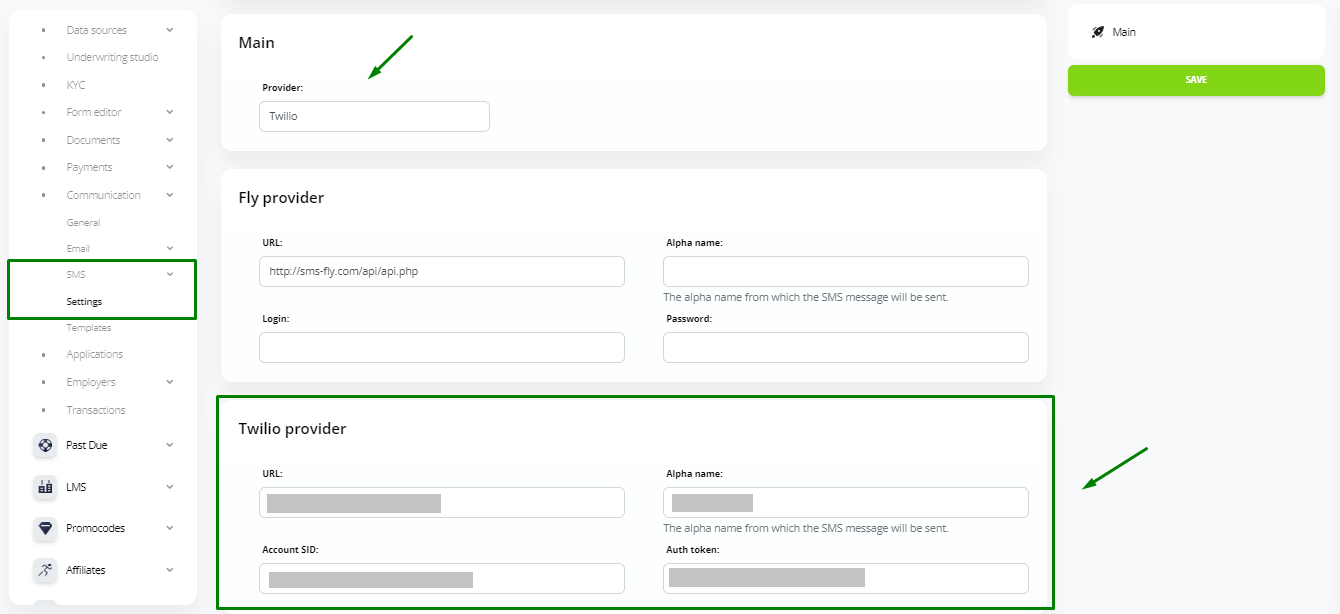This screenshot has height=614, width=1340.
Task: Open Form editor in the sidebar
Action: 94,112
